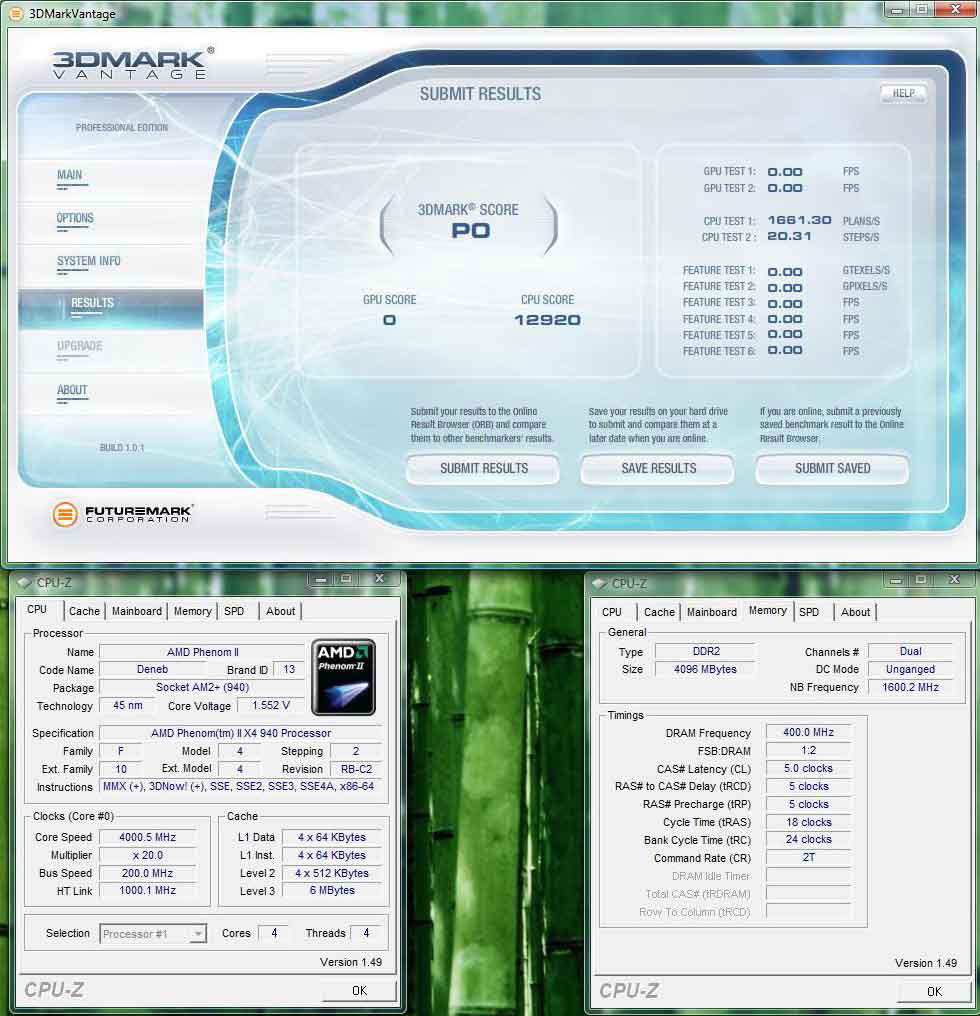The height and width of the screenshot is (1016, 980).
Task: Click the Name field AMD Phenom II
Action: pyautogui.click(x=202, y=652)
